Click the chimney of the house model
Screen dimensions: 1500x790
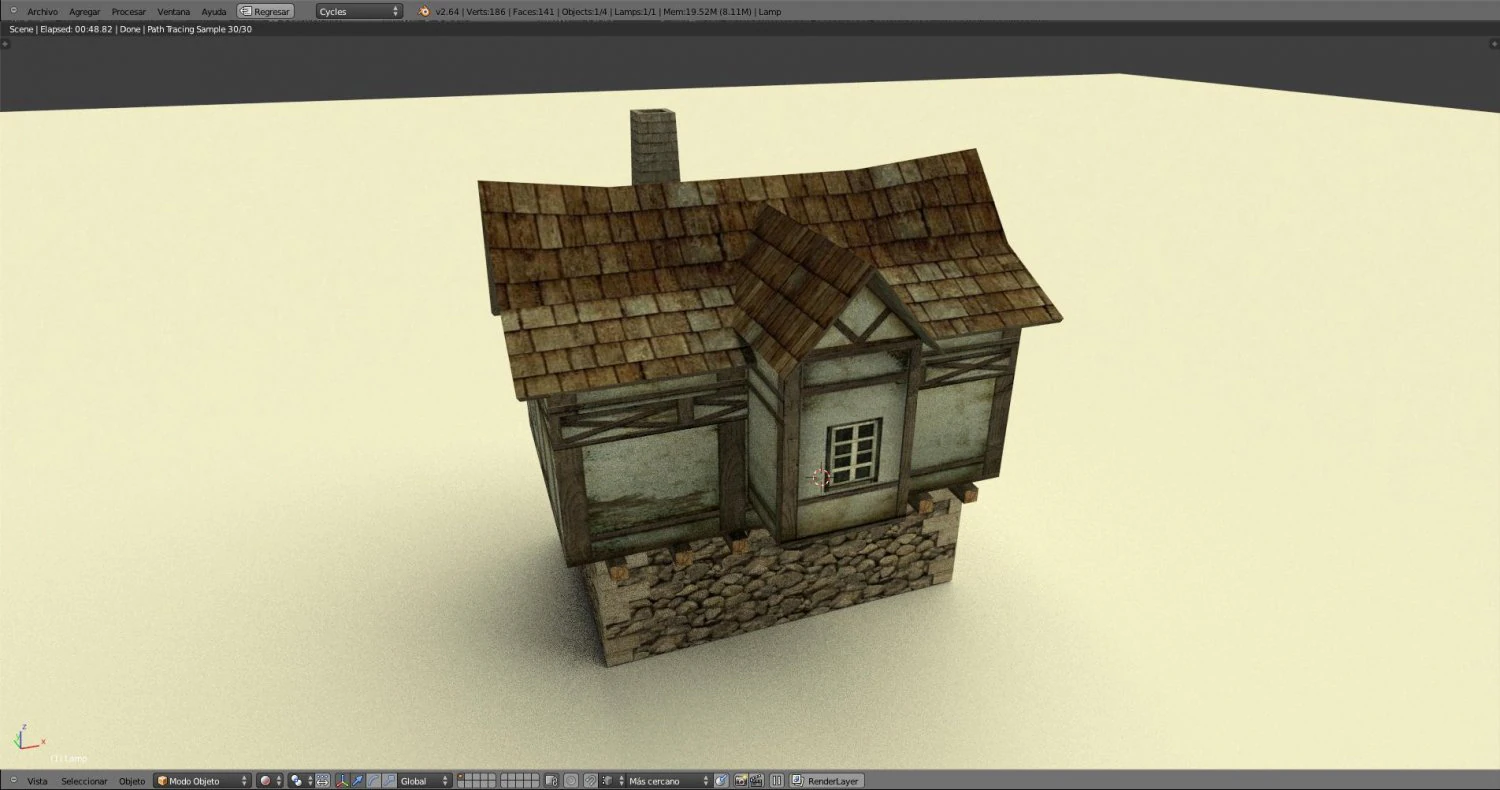pos(655,146)
